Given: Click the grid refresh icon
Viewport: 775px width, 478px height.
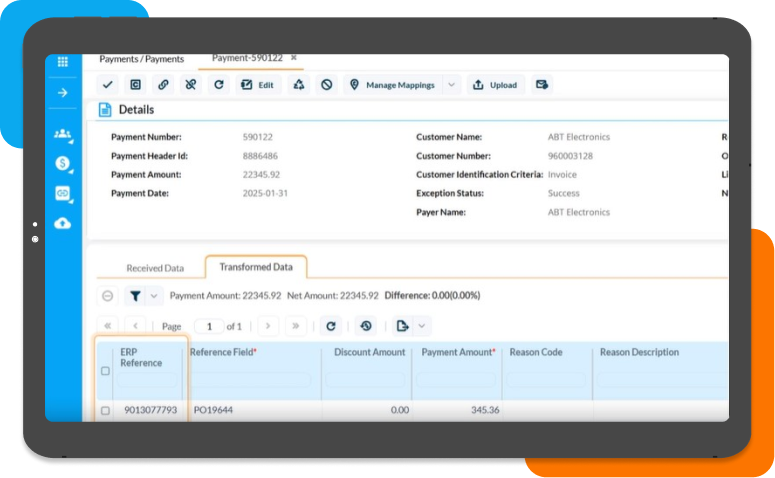Looking at the screenshot, I should (331, 326).
